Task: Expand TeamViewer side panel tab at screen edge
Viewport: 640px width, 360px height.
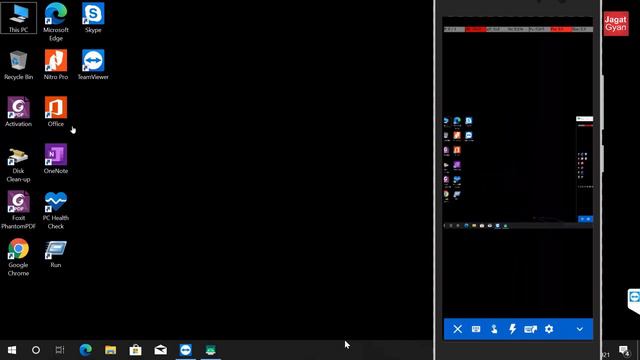Action: click(x=634, y=300)
